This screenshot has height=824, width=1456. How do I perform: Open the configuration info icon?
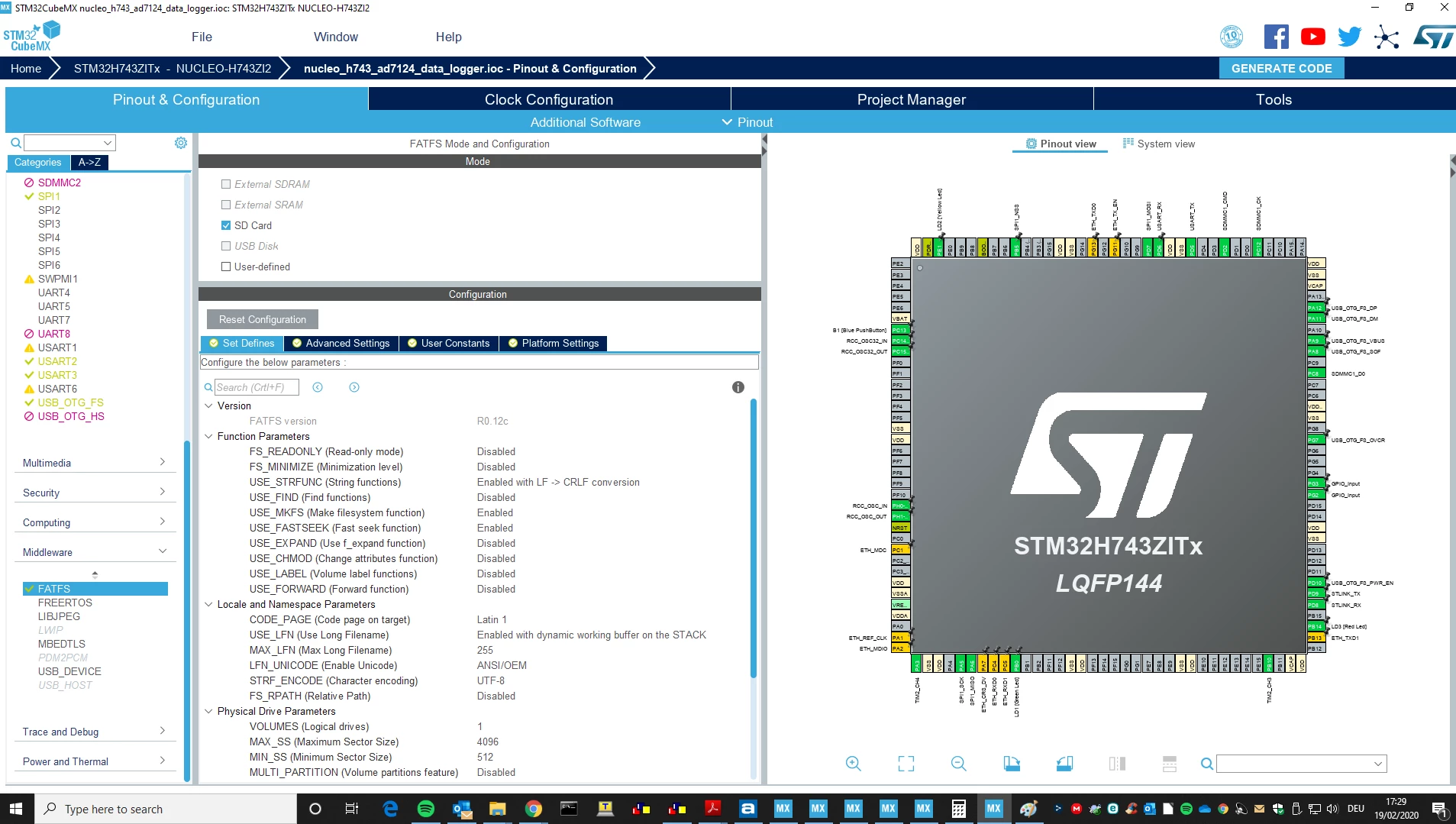[x=738, y=387]
